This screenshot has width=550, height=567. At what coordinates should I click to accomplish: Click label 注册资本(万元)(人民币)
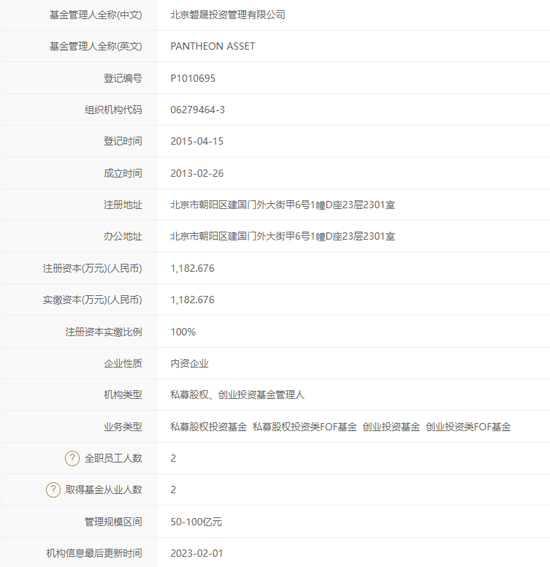pos(93,268)
